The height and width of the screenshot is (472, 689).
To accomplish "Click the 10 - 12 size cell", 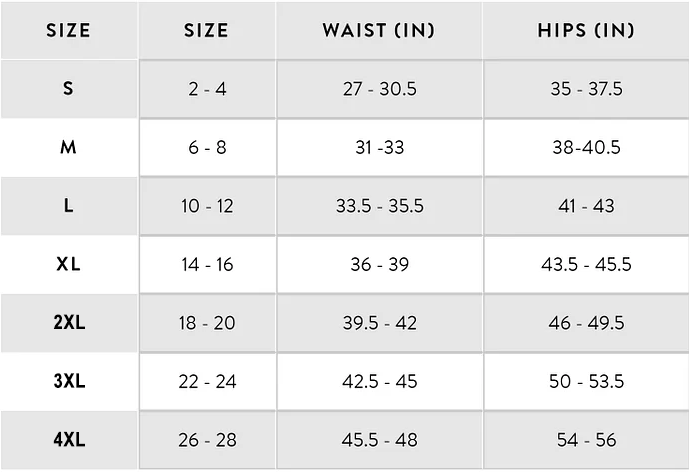I will (207, 206).
